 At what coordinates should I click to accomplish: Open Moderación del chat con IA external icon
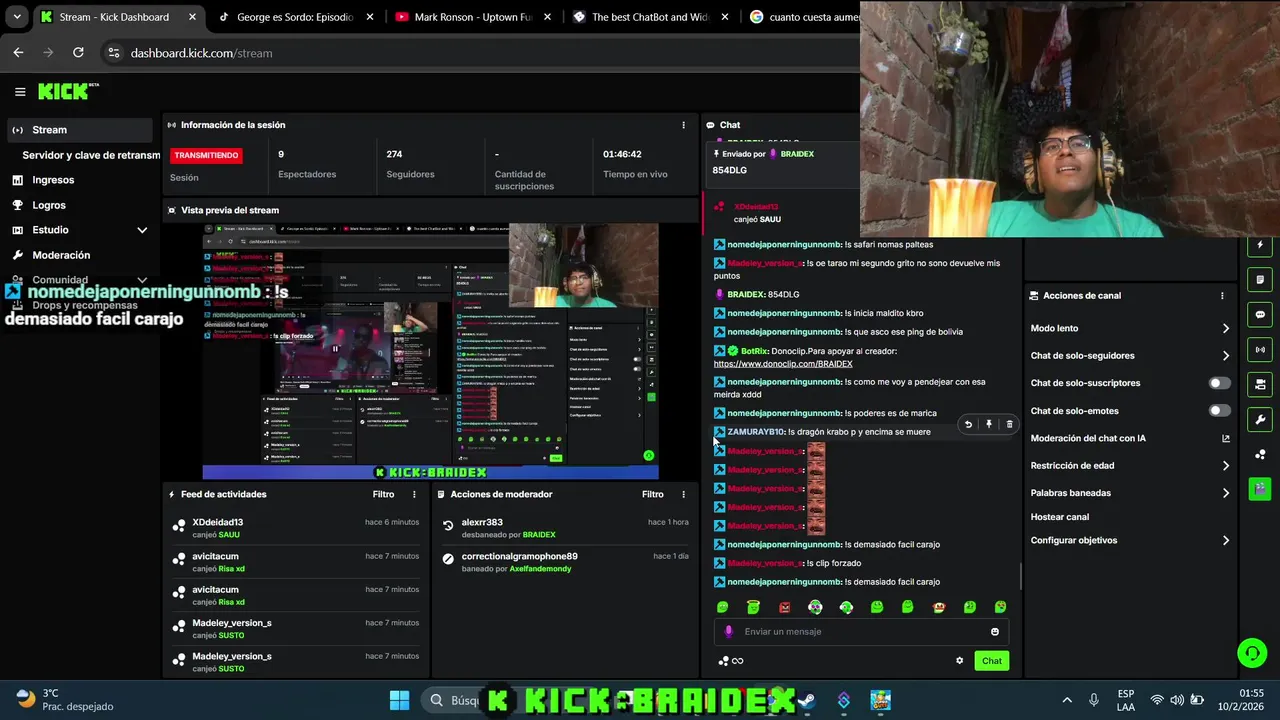point(1226,438)
